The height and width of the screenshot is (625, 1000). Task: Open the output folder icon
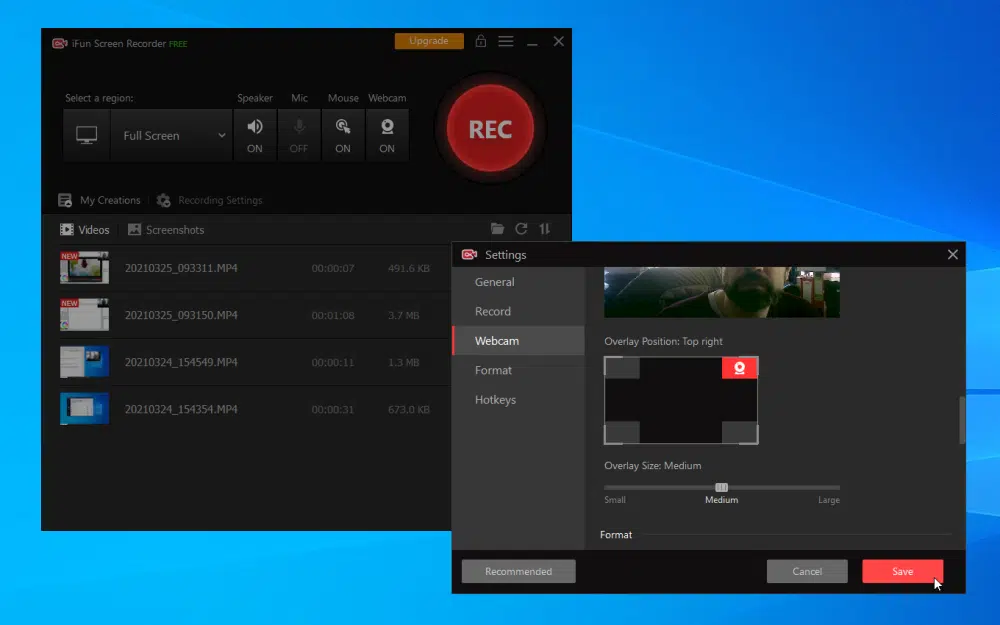[x=497, y=228]
